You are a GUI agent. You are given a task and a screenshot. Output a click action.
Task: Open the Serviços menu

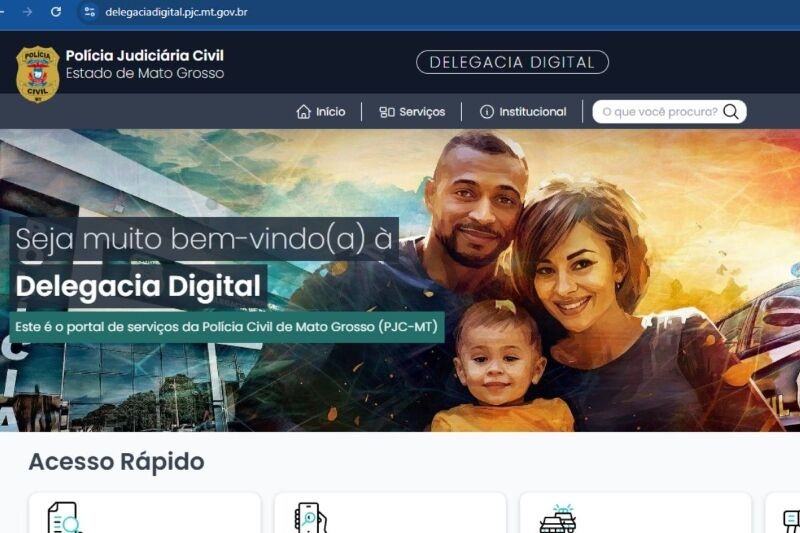point(412,112)
